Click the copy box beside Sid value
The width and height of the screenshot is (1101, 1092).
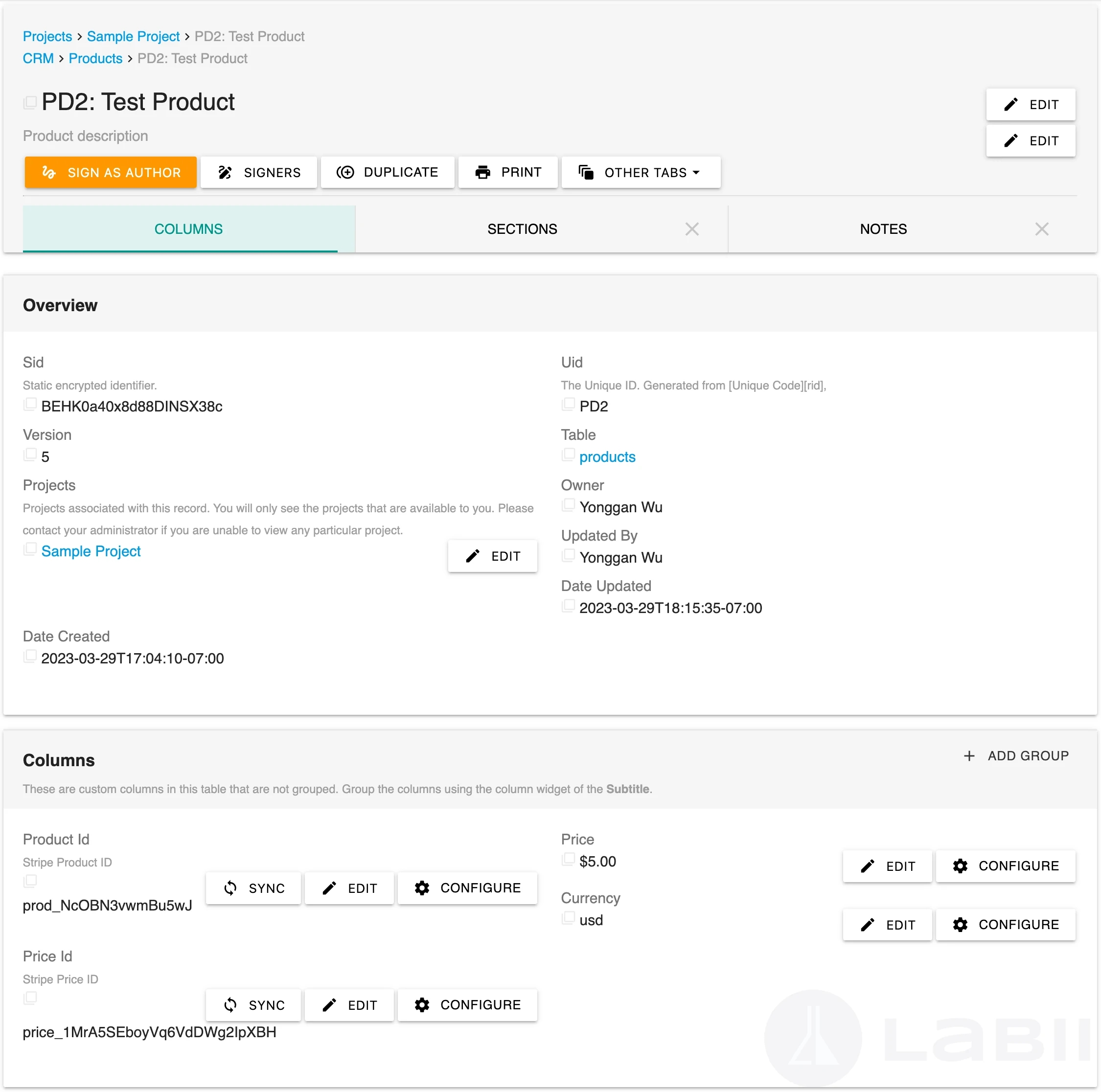coord(30,405)
